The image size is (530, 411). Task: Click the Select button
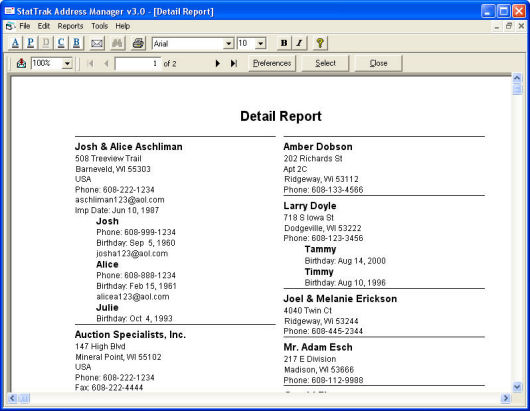325,63
